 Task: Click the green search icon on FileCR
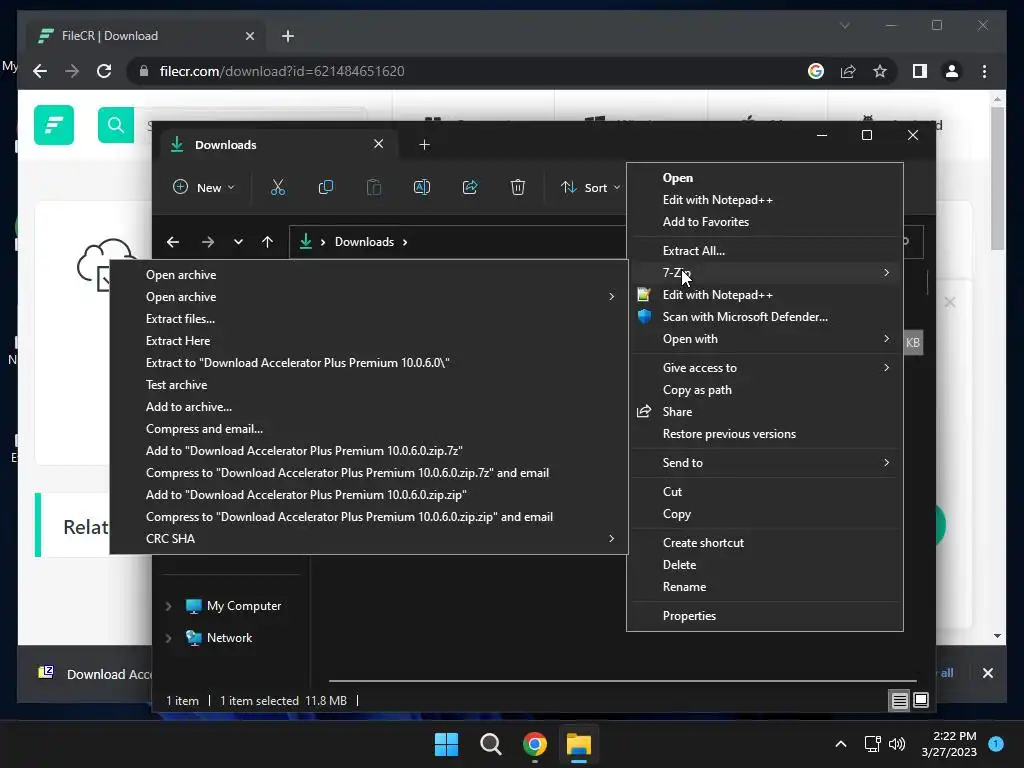coord(116,125)
